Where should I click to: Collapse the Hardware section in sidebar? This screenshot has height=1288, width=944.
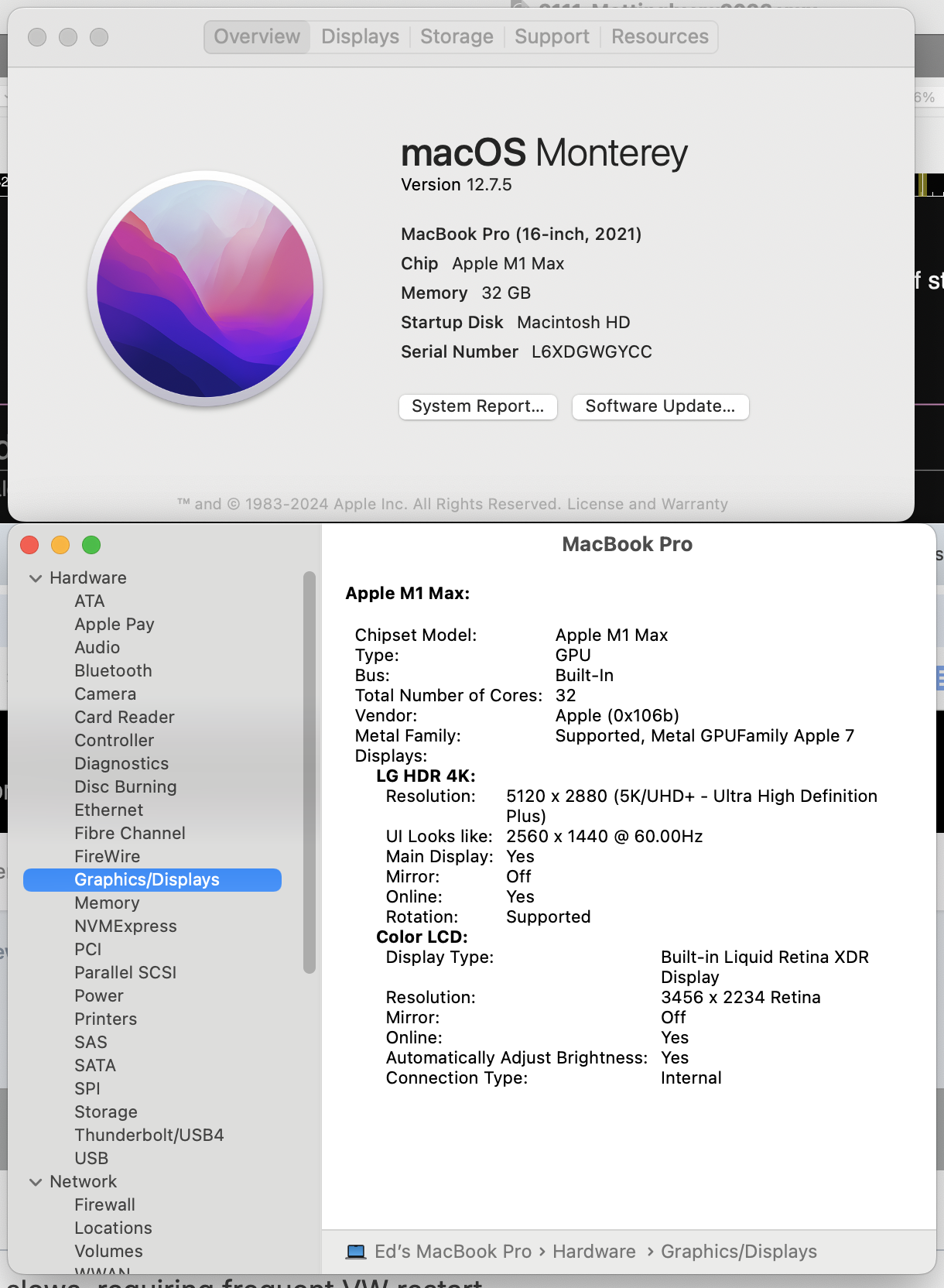click(36, 578)
